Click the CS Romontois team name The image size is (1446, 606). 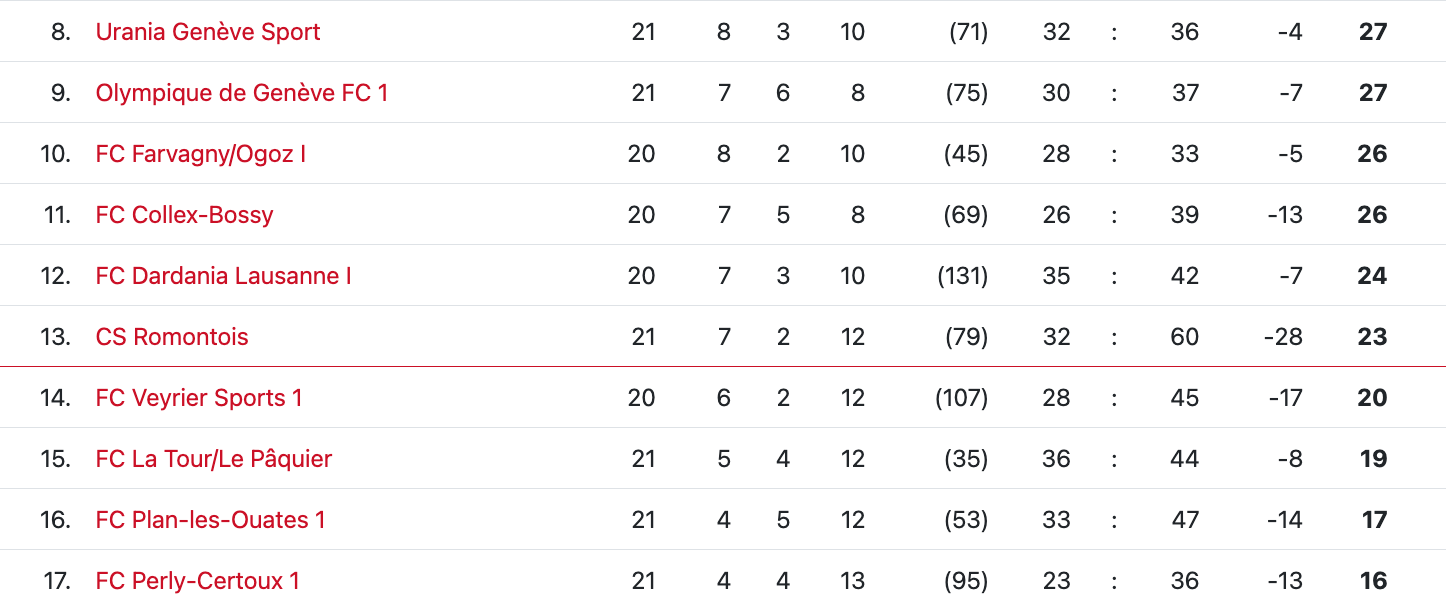[172, 337]
